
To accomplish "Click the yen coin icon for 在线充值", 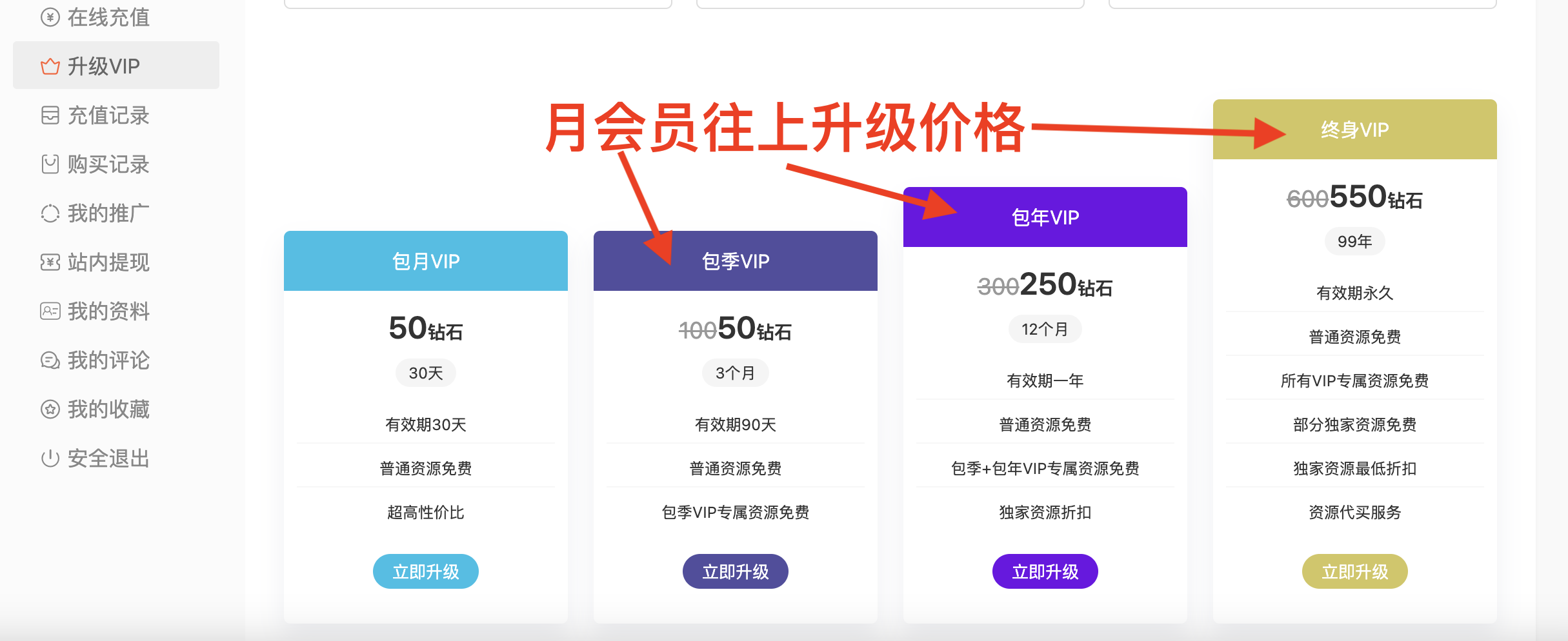I will click(50, 17).
